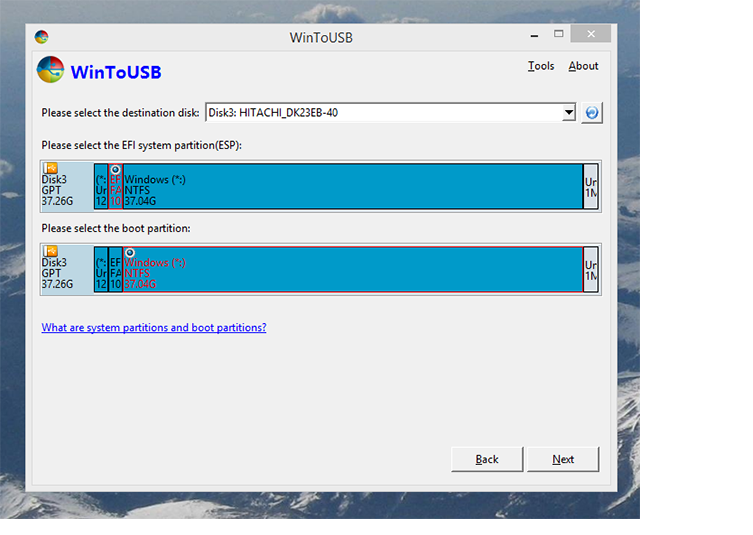This screenshot has height=535, width=753.
Task: Click Disk3 drive icon in boot partition section
Action: [50, 251]
